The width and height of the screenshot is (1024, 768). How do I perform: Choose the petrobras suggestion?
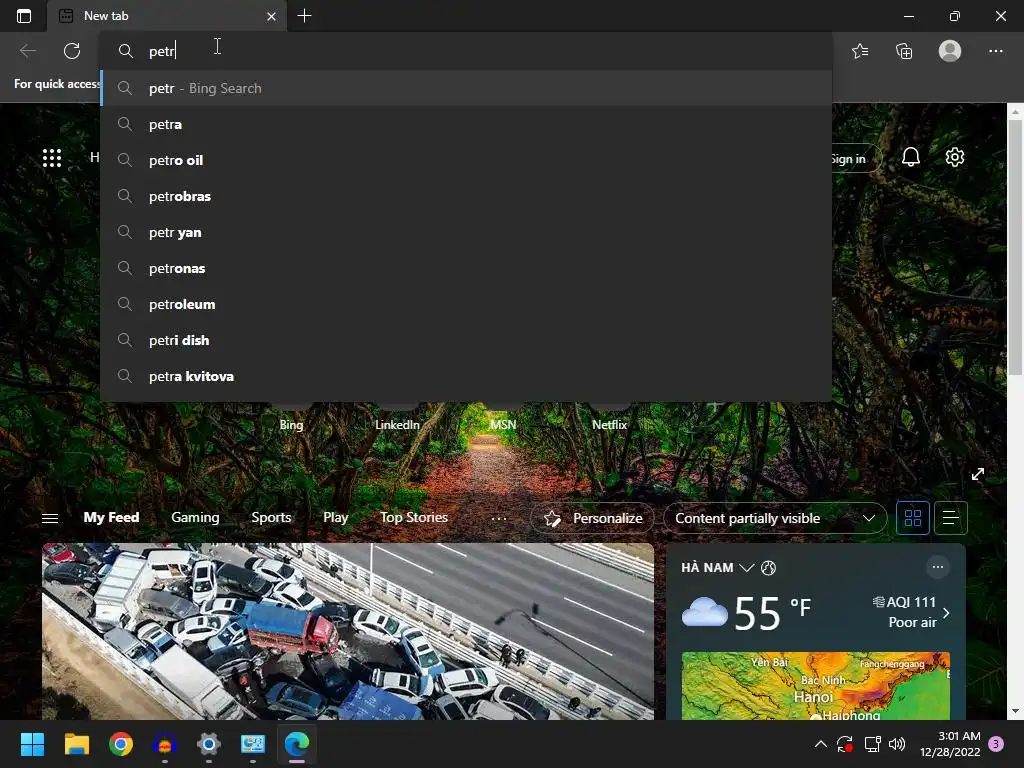coord(466,196)
